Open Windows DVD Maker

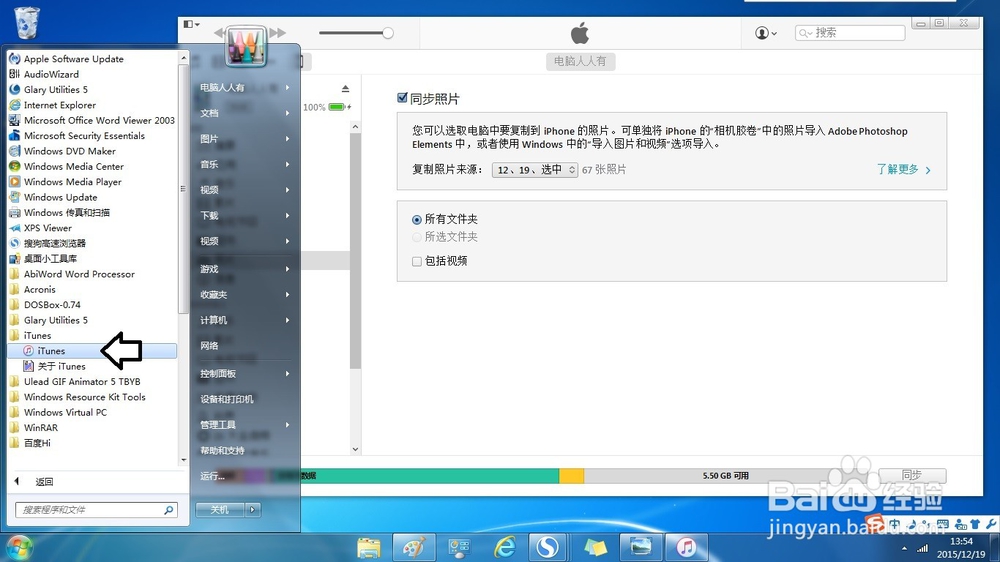[x=62, y=151]
